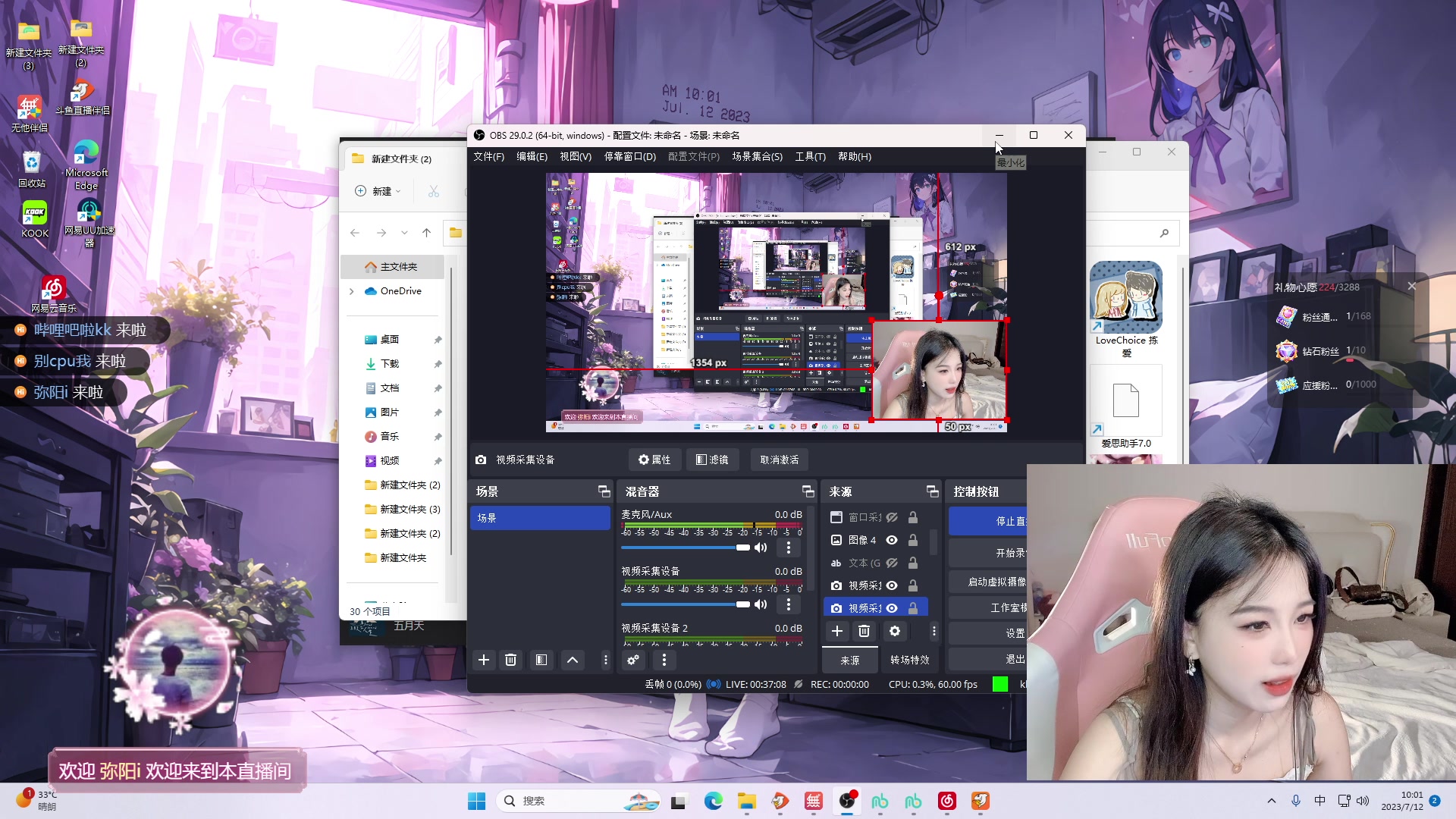Open 网易云音乐 desktop icon

(53, 293)
